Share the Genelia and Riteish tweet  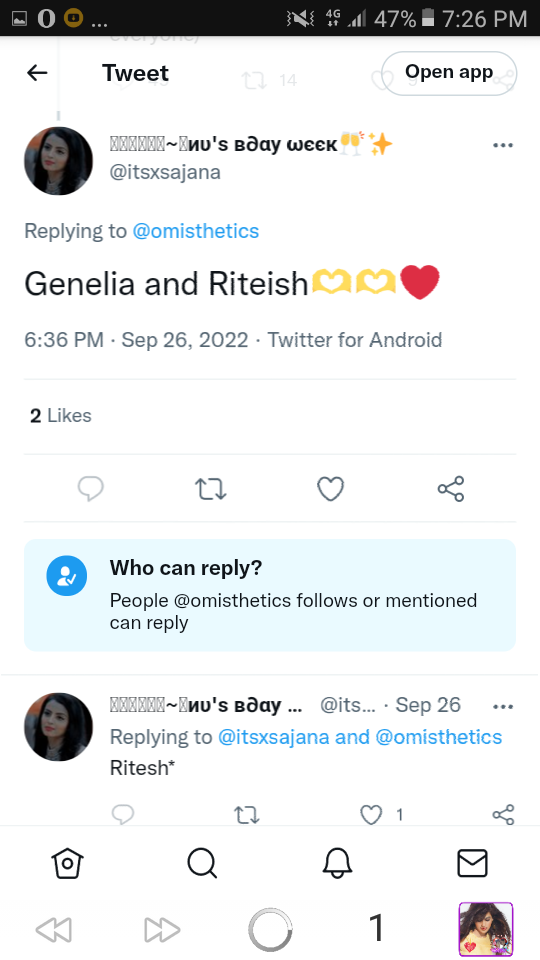(451, 489)
